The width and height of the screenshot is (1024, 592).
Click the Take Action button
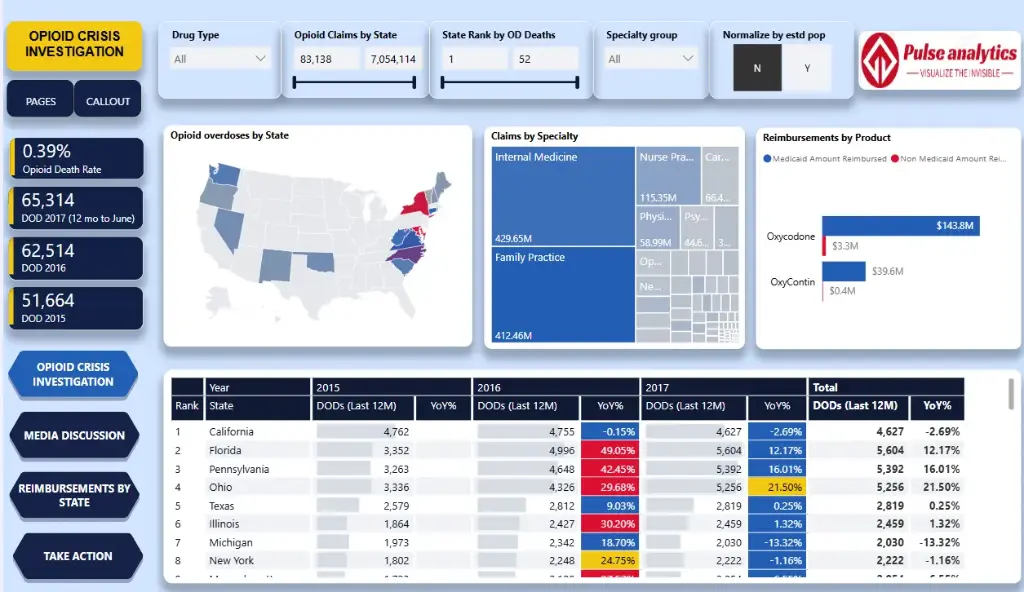point(77,556)
